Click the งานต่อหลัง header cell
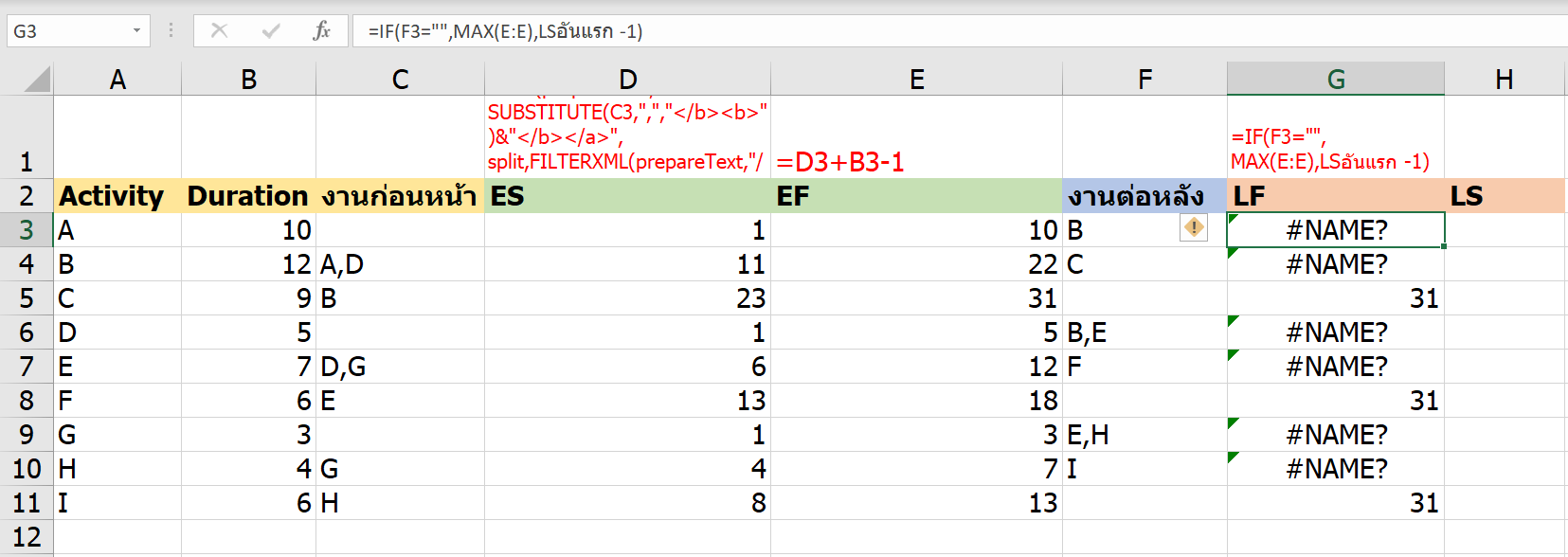Image resolution: width=1568 pixels, height=557 pixels. tap(1144, 196)
